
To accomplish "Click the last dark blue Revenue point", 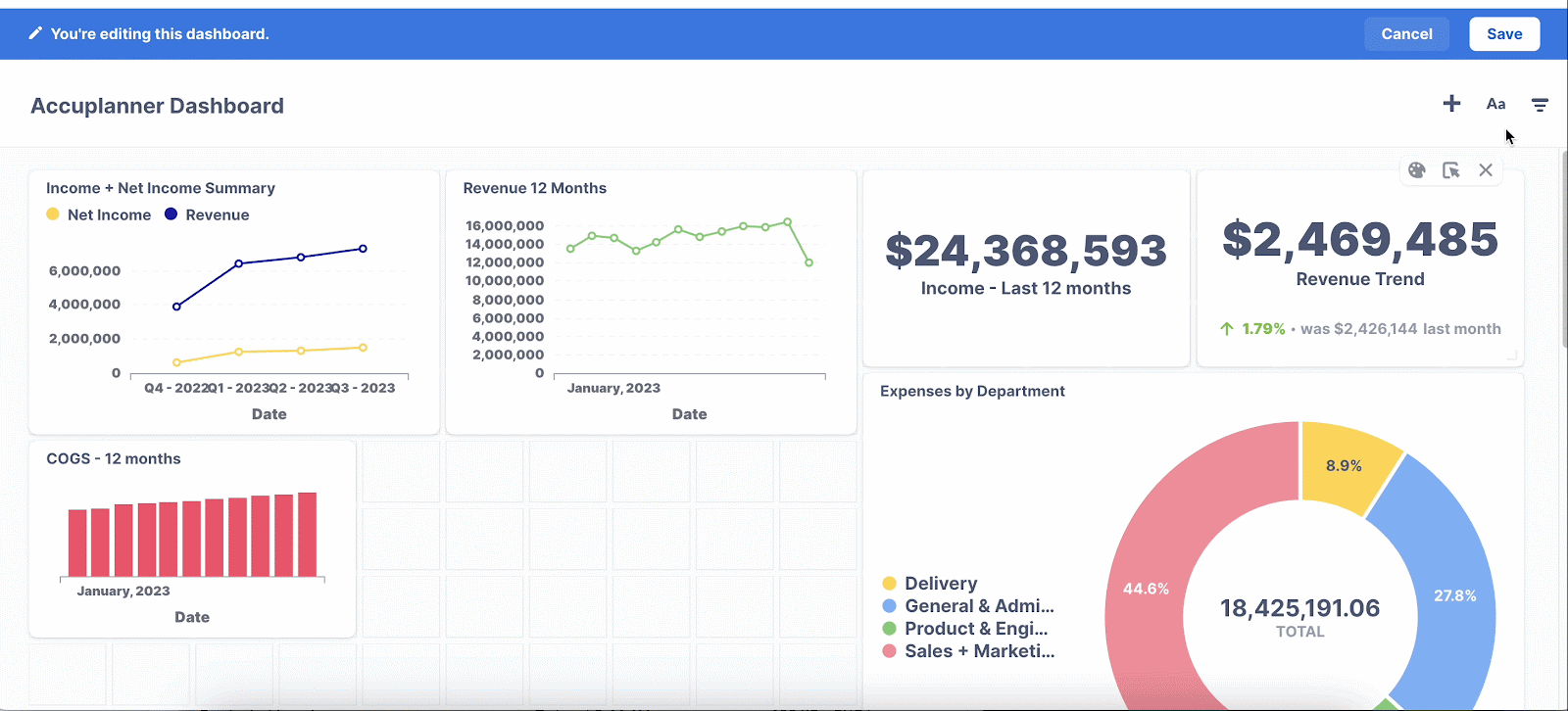I will click(363, 249).
